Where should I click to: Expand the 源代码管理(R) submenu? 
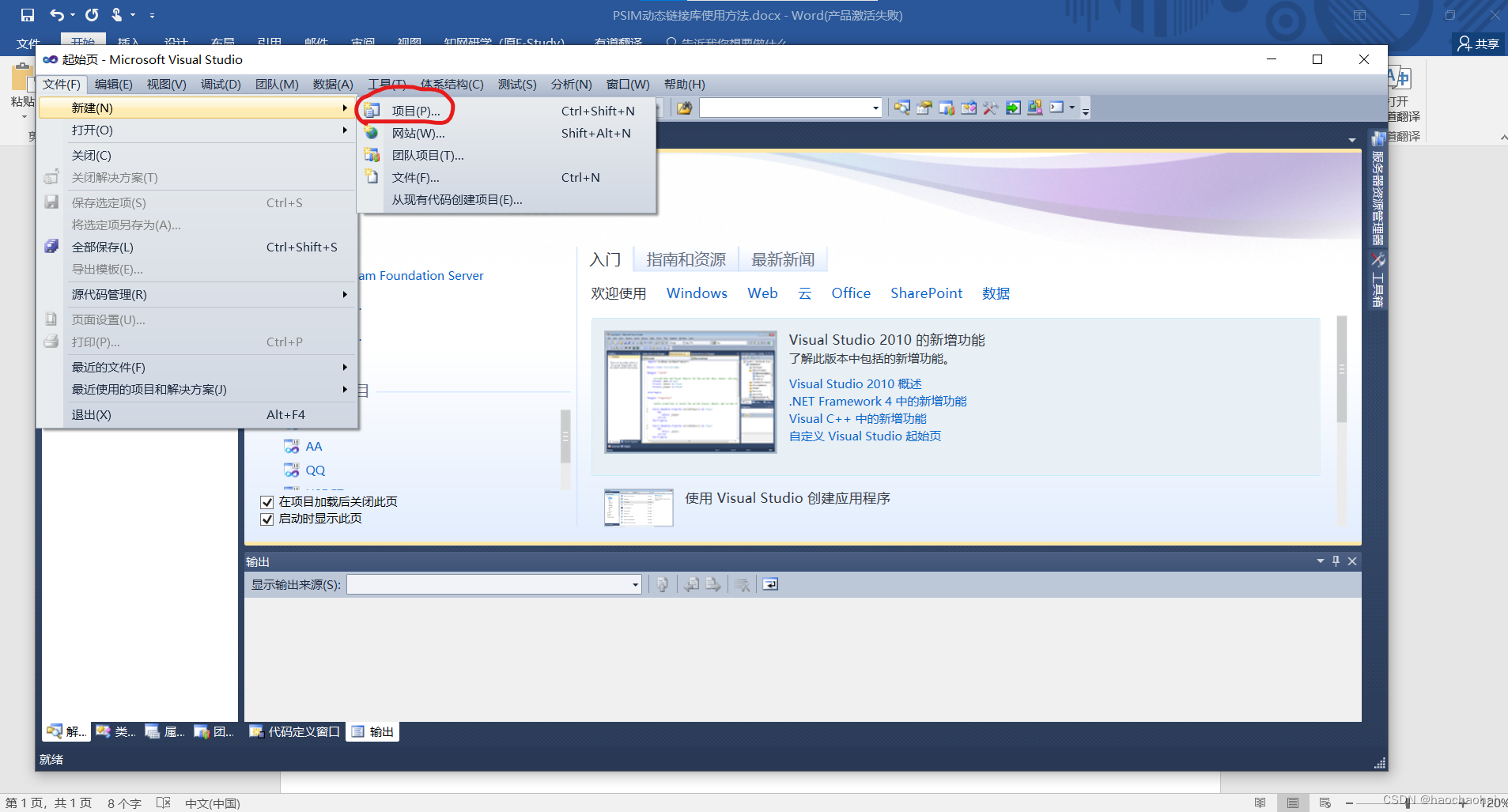197,294
